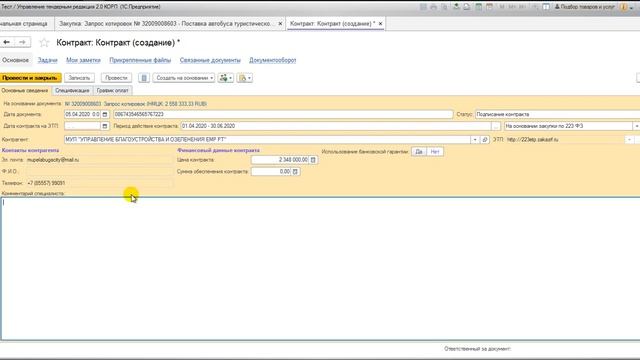Open the print document icon dropdown

(x=244, y=78)
